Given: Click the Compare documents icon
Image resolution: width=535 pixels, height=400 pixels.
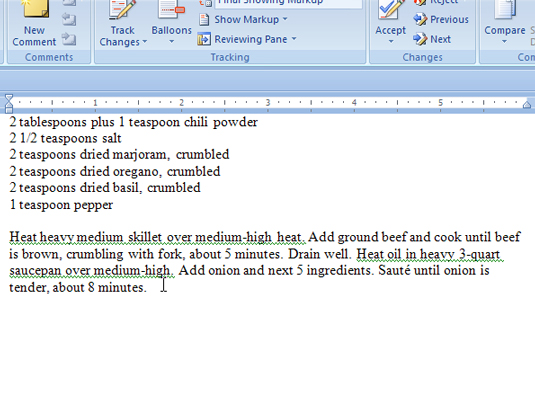Looking at the screenshot, I should 505,10.
